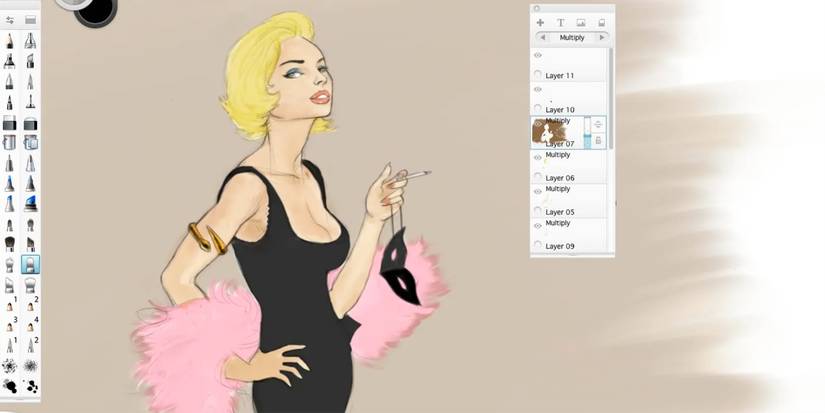The height and width of the screenshot is (413, 825).
Task: Select the Layer 06 row label
Action: tap(560, 178)
